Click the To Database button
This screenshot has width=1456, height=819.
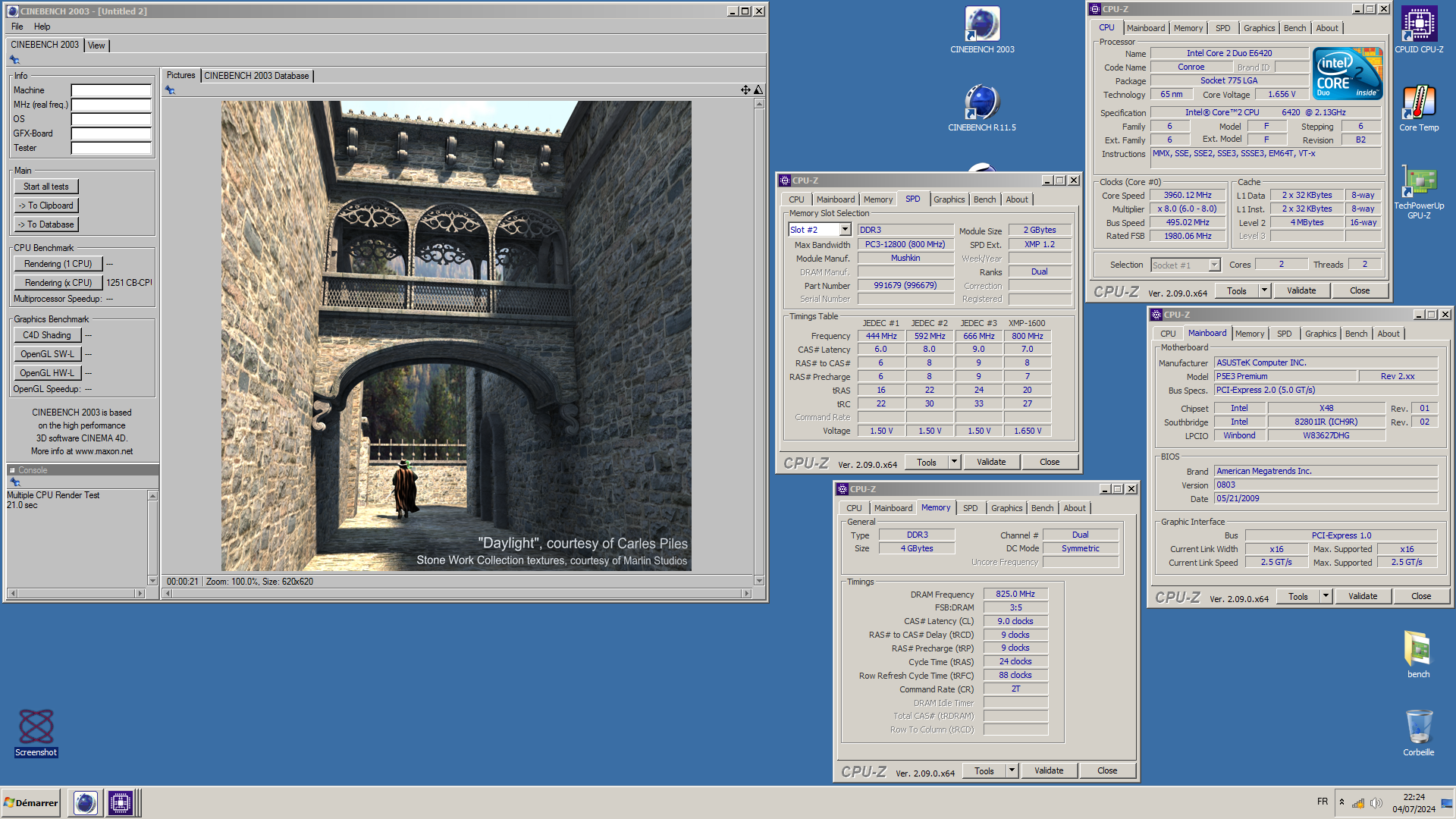[x=45, y=224]
